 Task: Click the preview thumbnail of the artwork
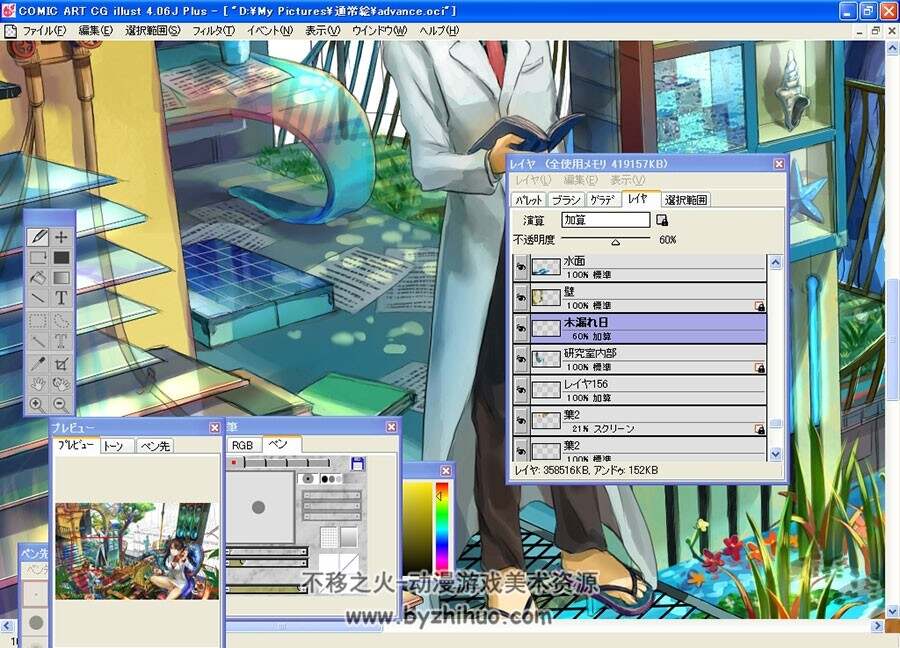point(137,552)
